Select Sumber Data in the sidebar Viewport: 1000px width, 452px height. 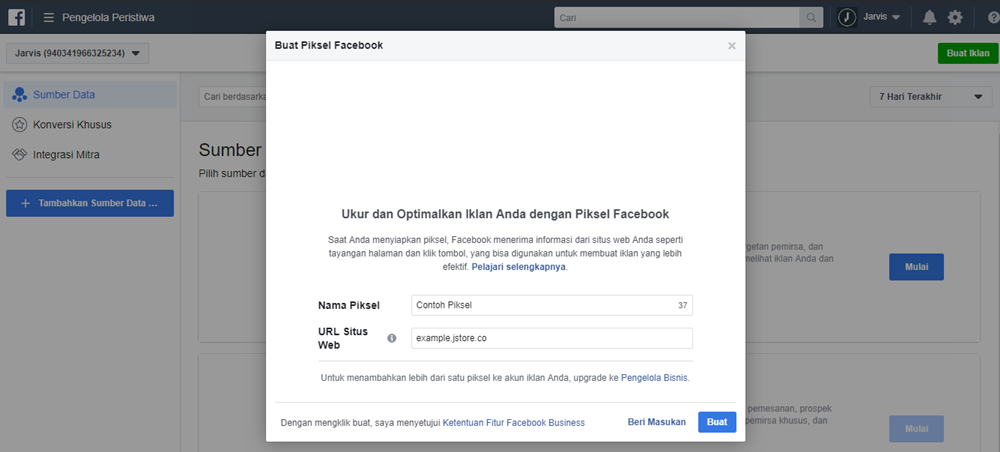[90, 95]
